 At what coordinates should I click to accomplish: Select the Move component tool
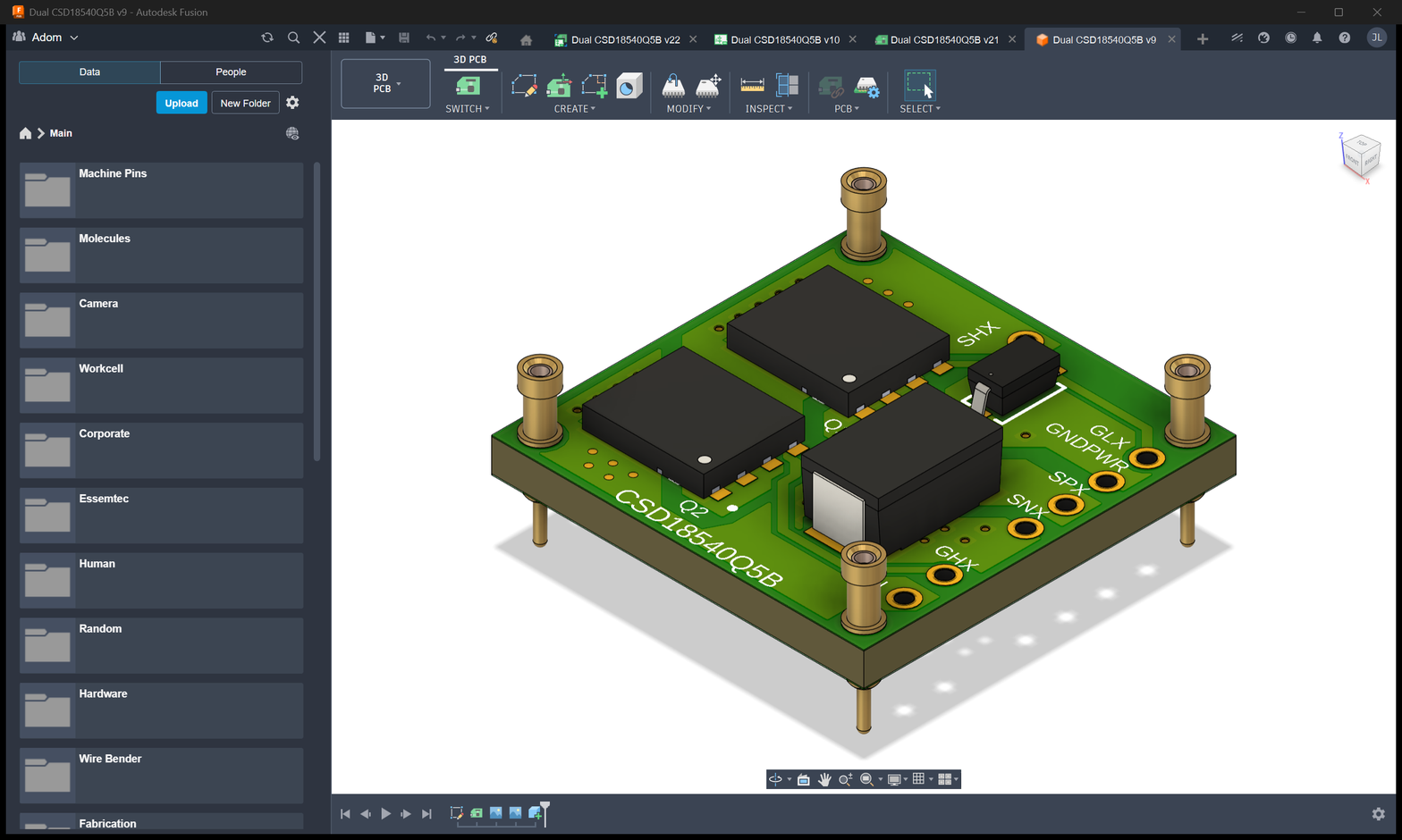[x=708, y=86]
